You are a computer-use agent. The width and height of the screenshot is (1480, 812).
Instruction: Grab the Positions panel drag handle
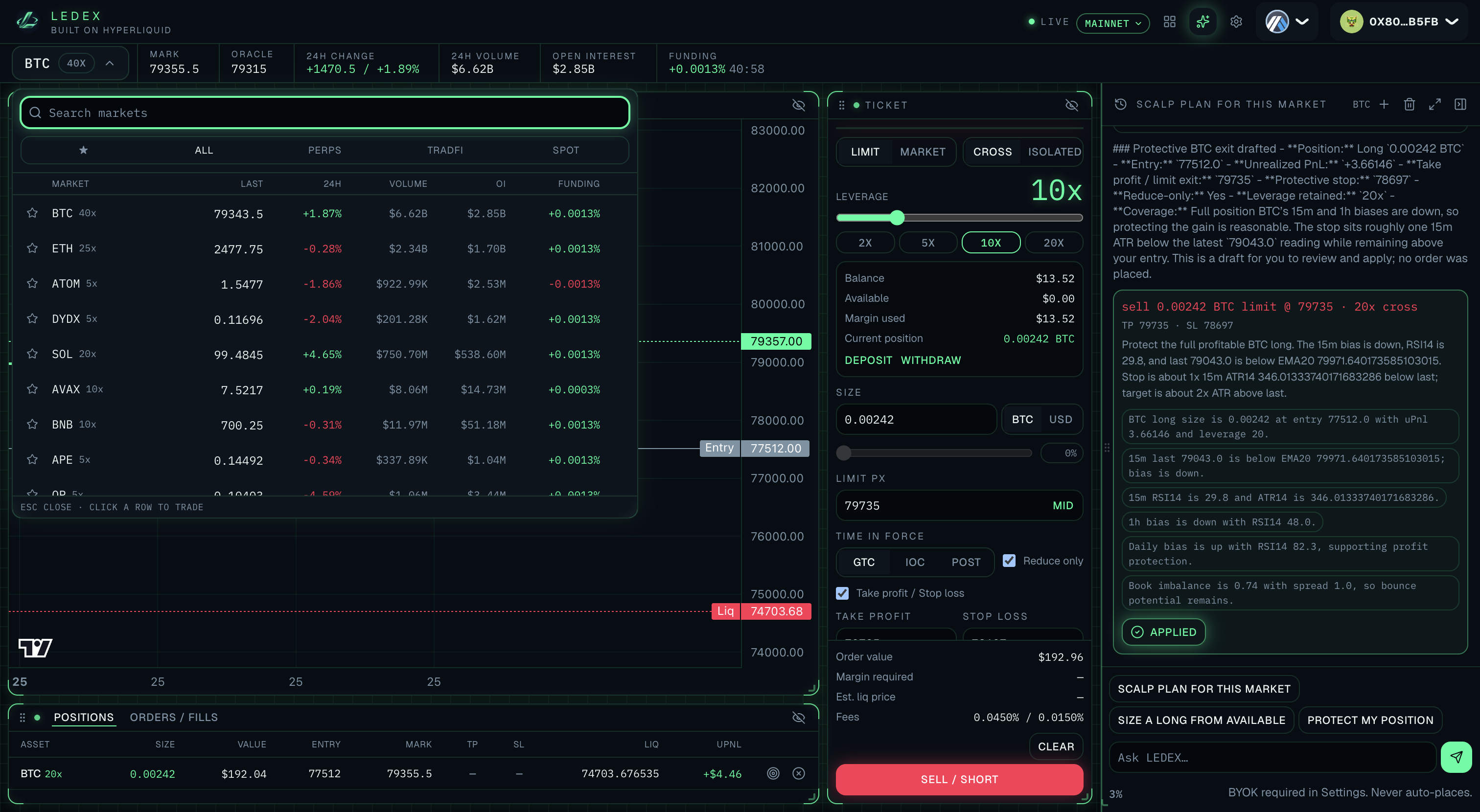coord(23,717)
